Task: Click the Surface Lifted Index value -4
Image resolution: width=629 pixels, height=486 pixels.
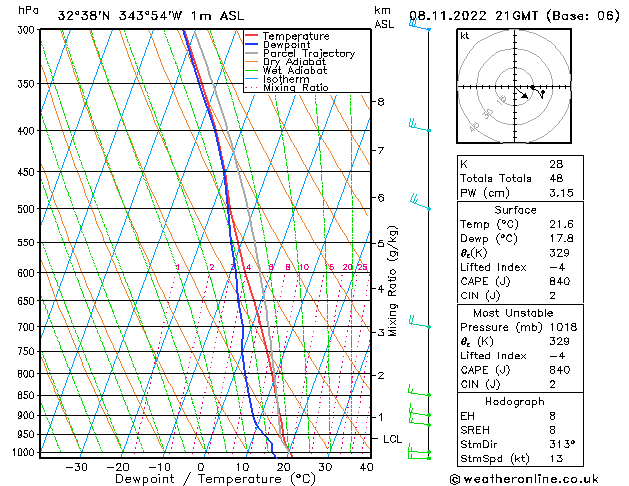Action: click(557, 267)
